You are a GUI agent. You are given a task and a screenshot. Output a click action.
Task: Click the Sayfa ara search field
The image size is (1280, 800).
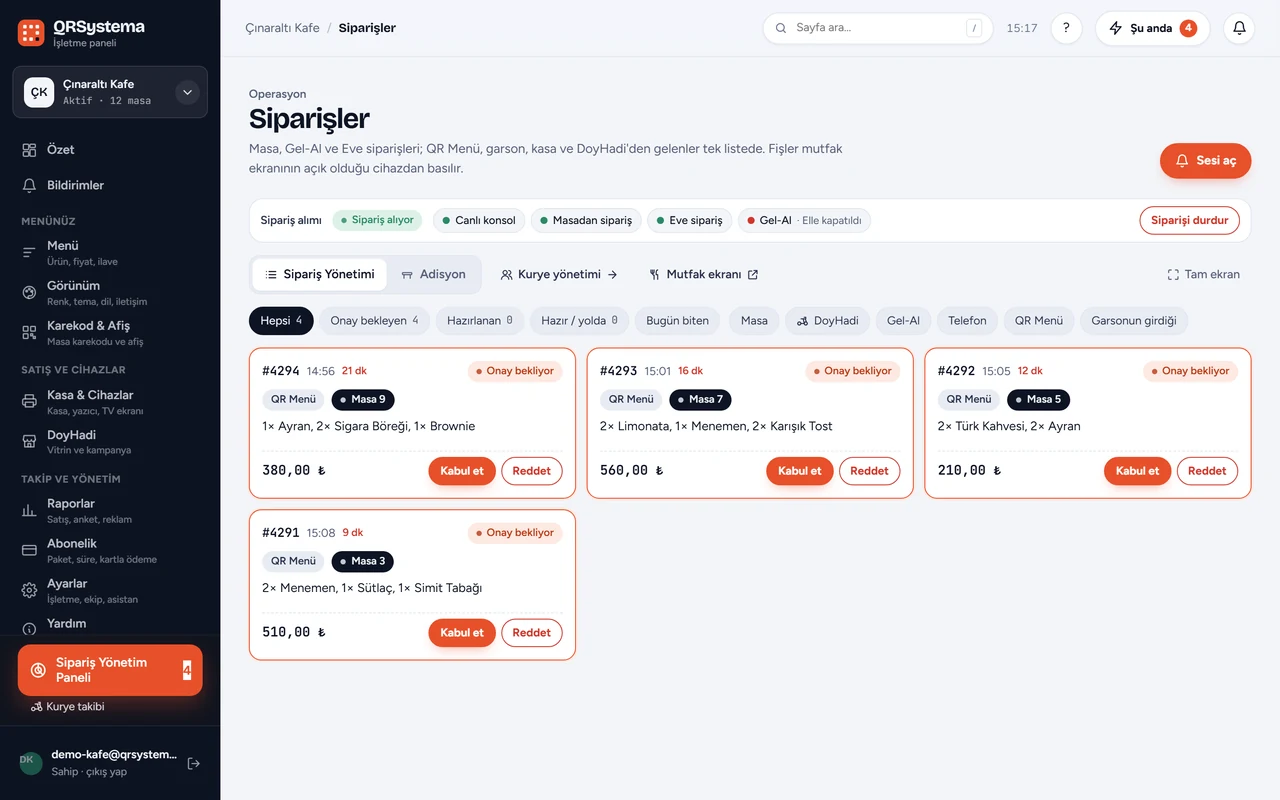pos(878,28)
